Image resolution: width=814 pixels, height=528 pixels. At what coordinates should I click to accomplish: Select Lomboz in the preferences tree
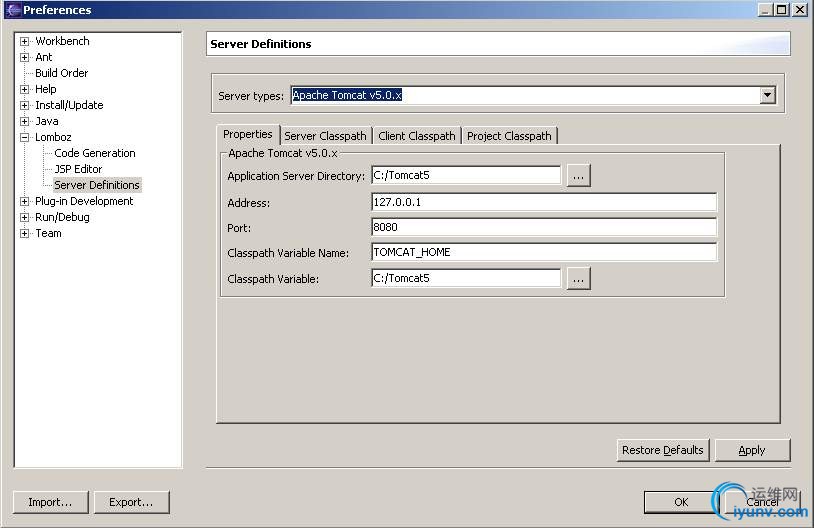(53, 138)
